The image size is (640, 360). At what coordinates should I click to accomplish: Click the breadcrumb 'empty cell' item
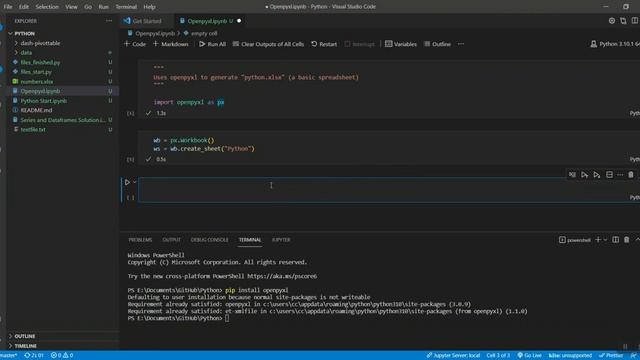tap(204, 33)
